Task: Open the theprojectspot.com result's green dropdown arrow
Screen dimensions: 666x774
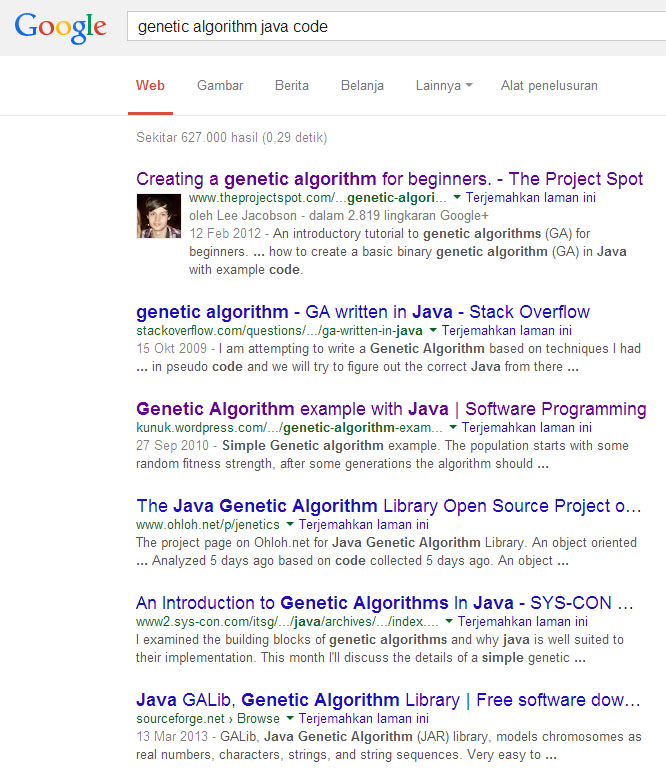Action: 457,198
